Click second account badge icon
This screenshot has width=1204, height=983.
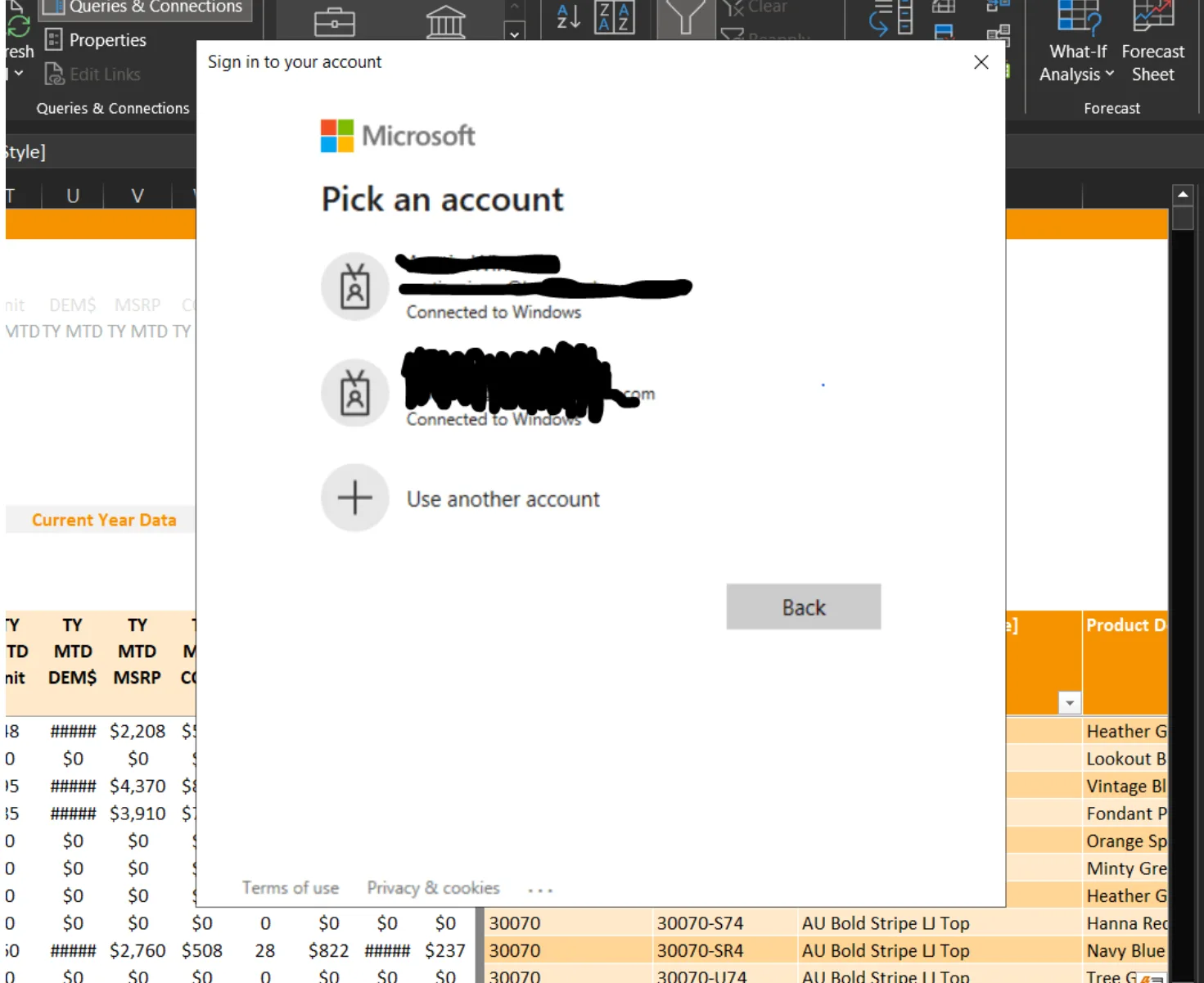click(354, 393)
